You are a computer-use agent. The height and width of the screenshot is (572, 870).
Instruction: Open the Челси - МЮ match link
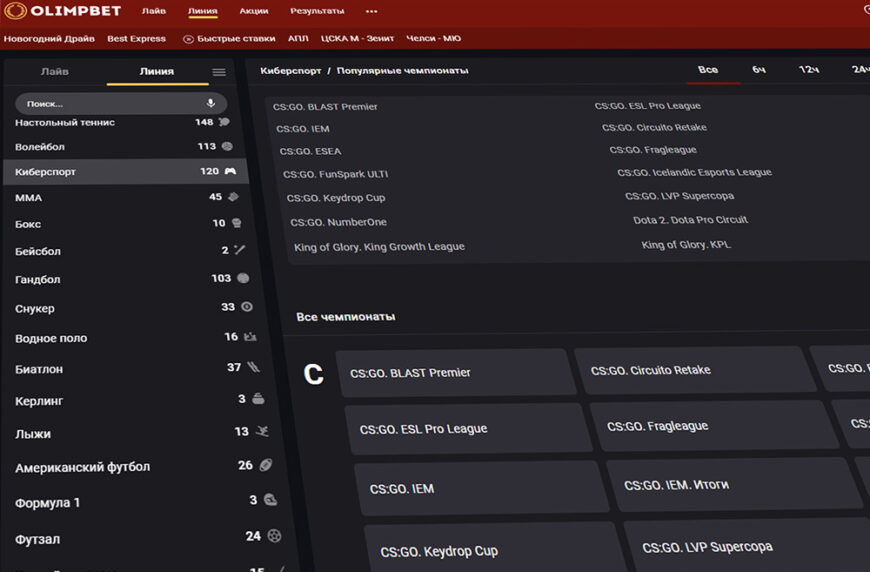(x=433, y=39)
